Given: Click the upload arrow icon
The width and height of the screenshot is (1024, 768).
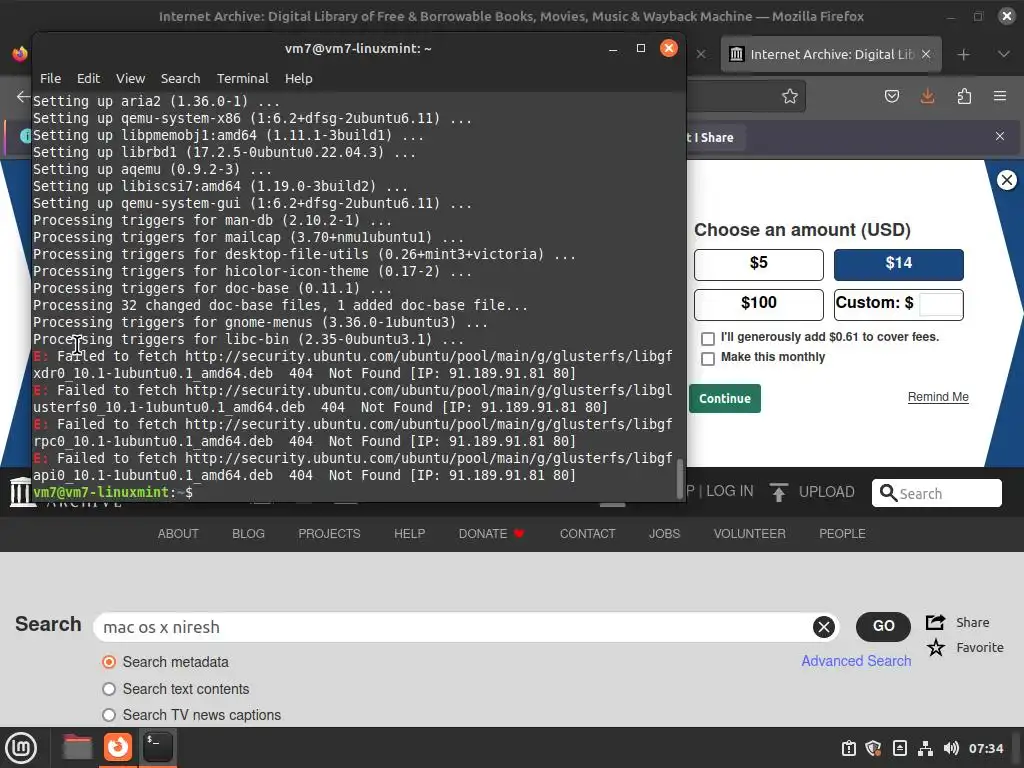Looking at the screenshot, I should tap(778, 492).
